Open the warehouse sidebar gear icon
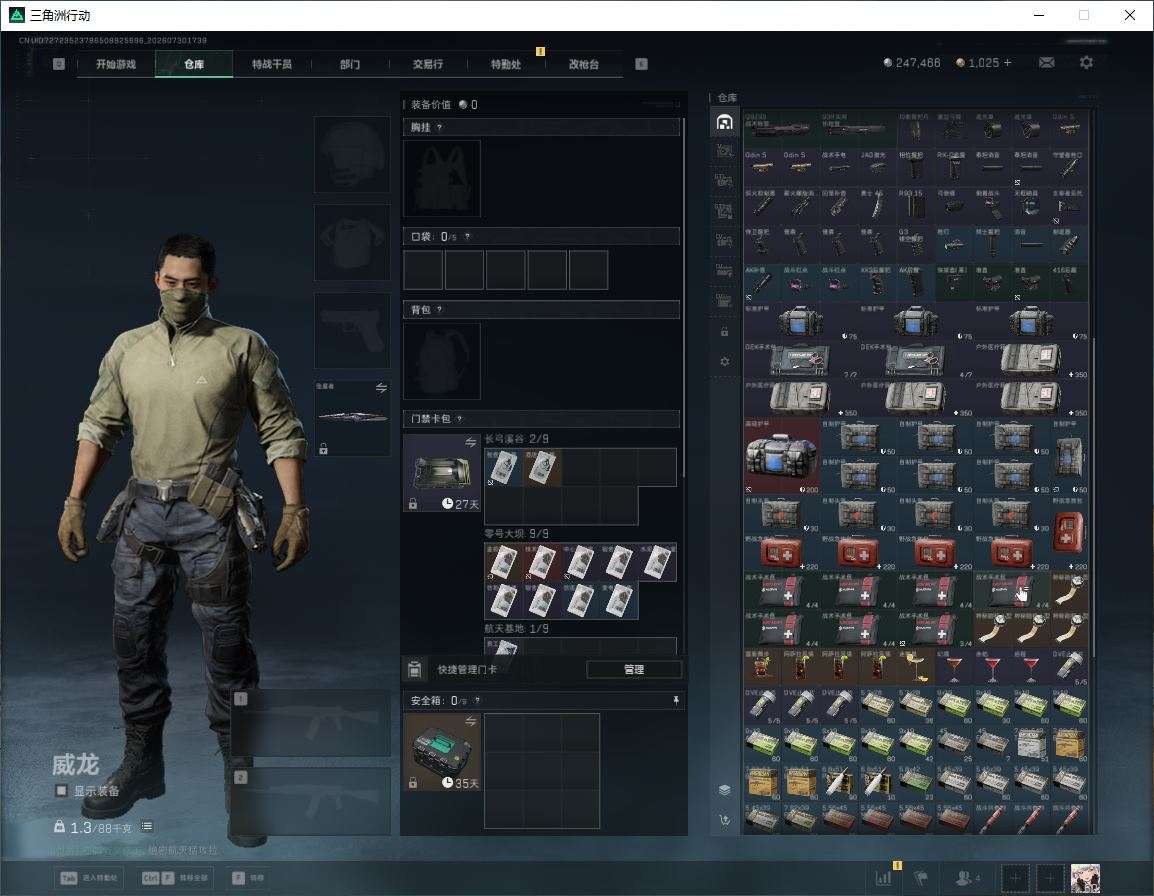The height and width of the screenshot is (896, 1154). coord(724,361)
